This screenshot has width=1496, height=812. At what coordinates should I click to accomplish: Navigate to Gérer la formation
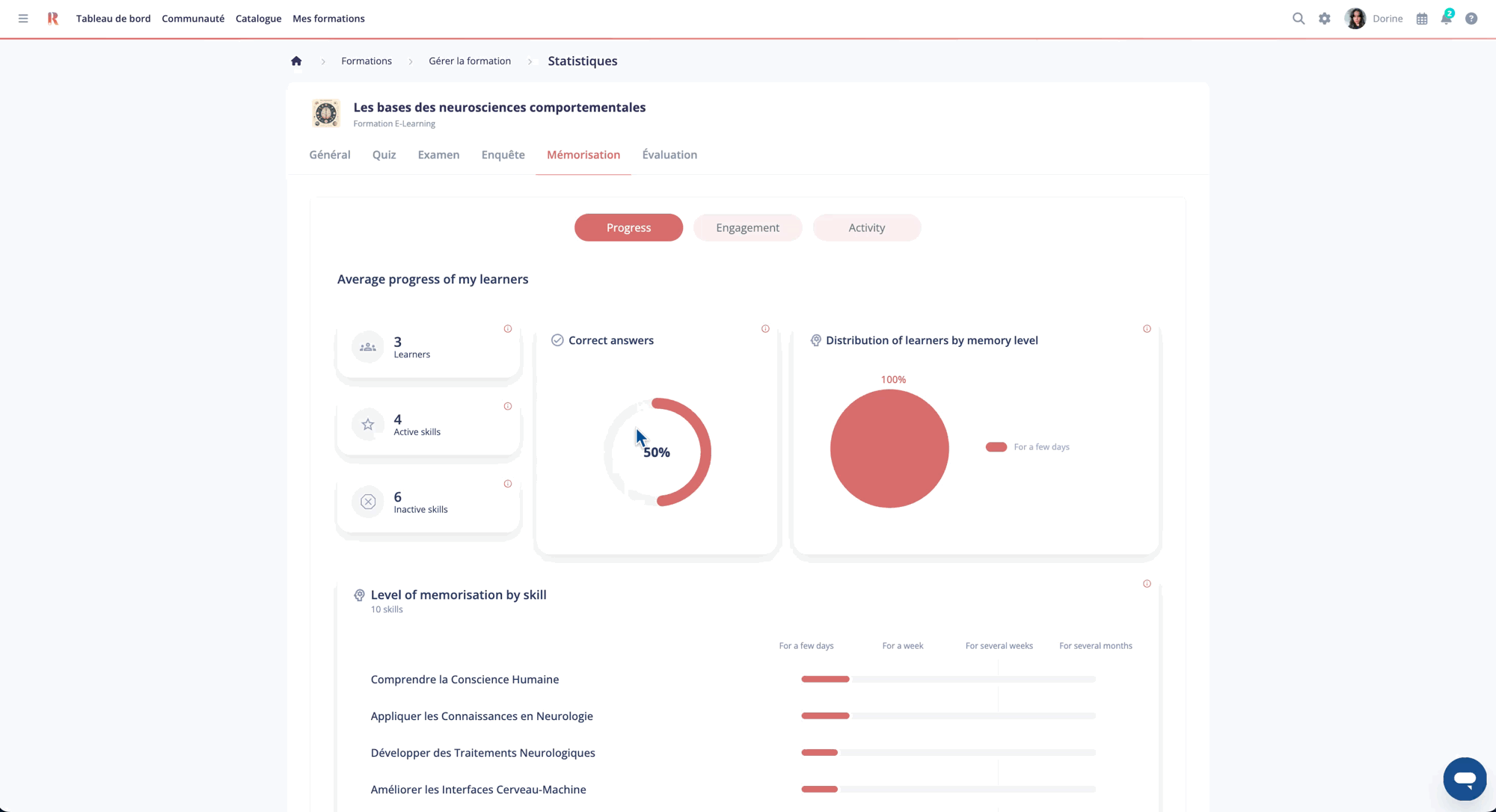[470, 61]
